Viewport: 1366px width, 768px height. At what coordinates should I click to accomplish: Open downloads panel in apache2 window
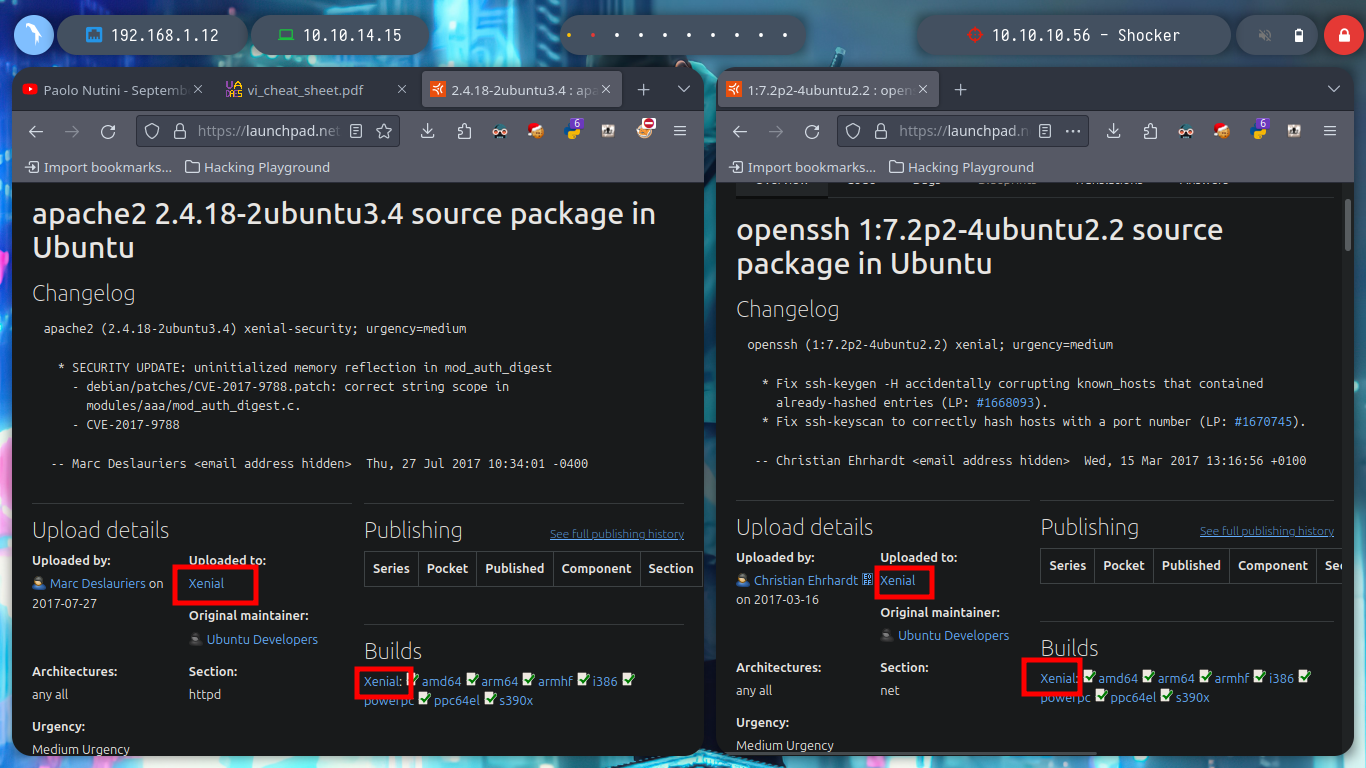coord(428,131)
